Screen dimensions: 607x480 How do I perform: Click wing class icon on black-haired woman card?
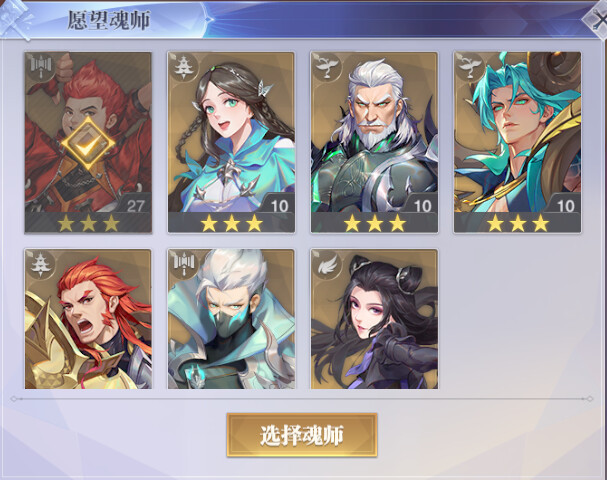[x=326, y=264]
